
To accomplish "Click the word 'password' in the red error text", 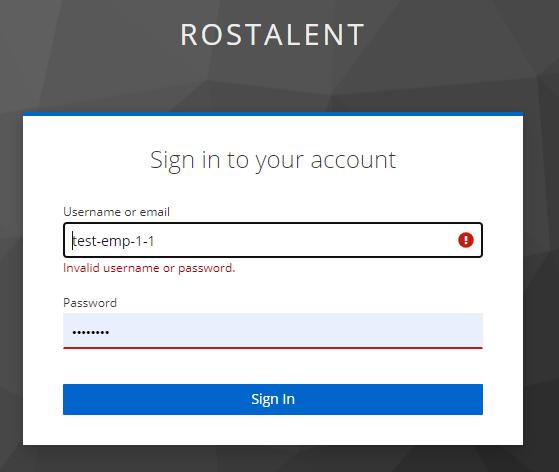I will (206, 268).
